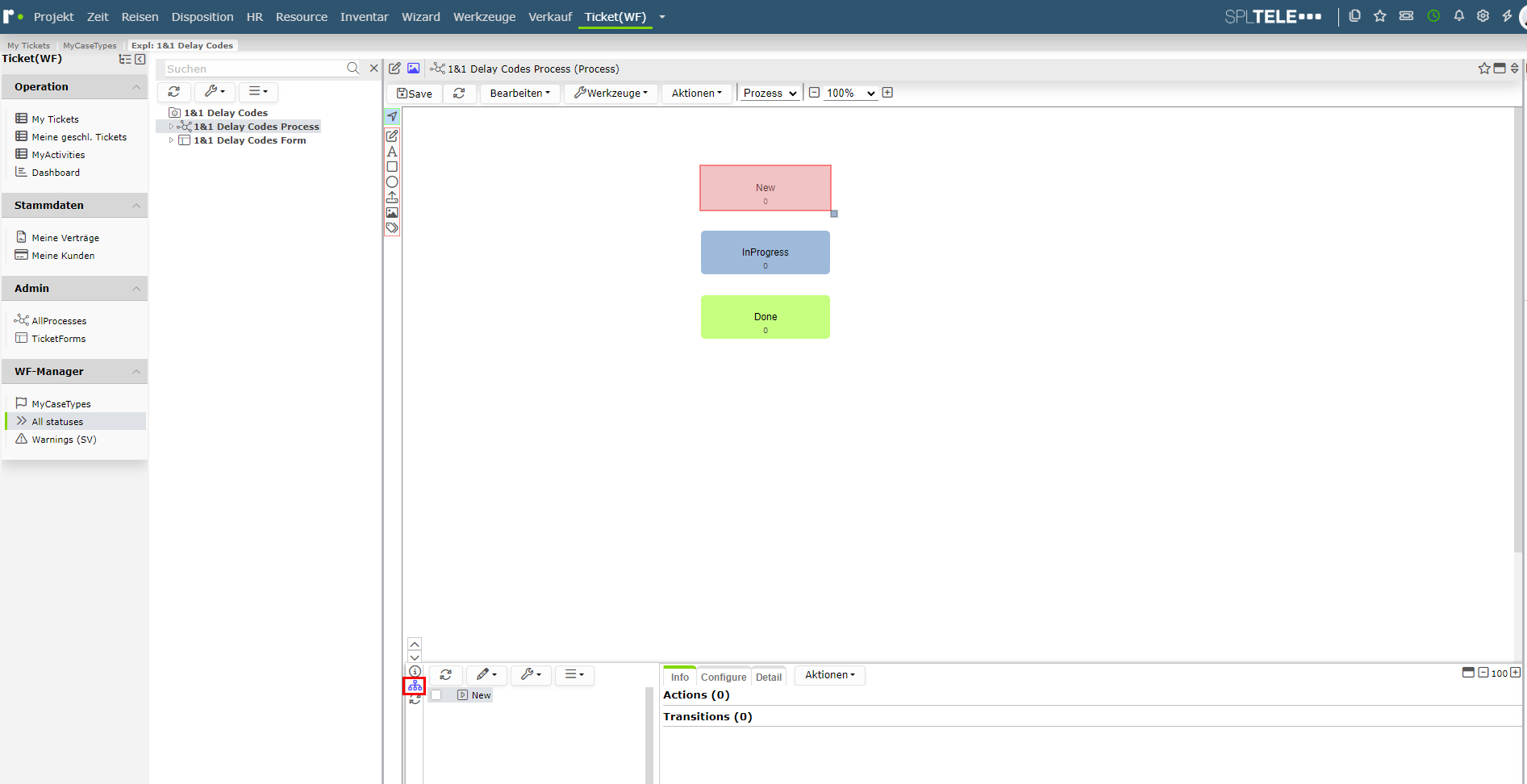
Task: Select the blue InProgress status box
Action: coord(766,252)
